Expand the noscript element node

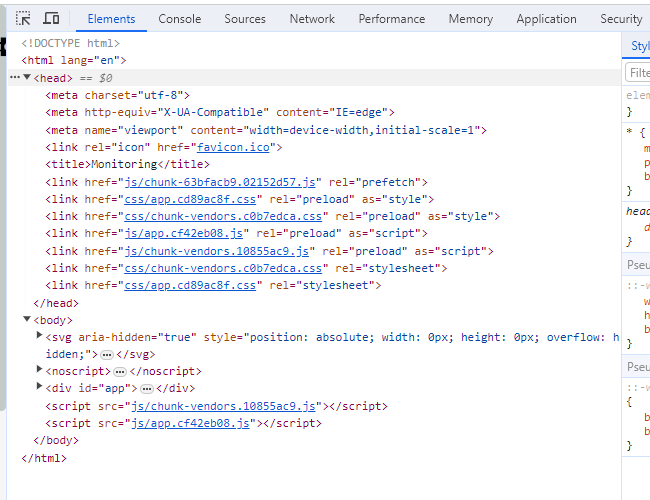[x=39, y=371]
